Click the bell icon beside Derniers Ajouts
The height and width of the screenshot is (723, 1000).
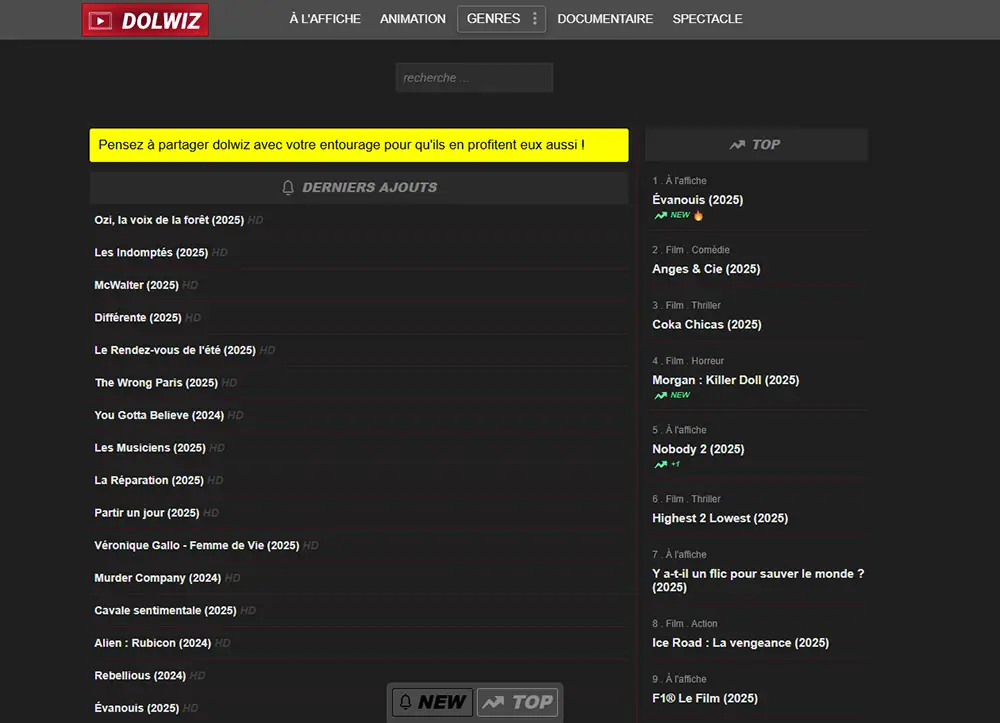click(288, 187)
